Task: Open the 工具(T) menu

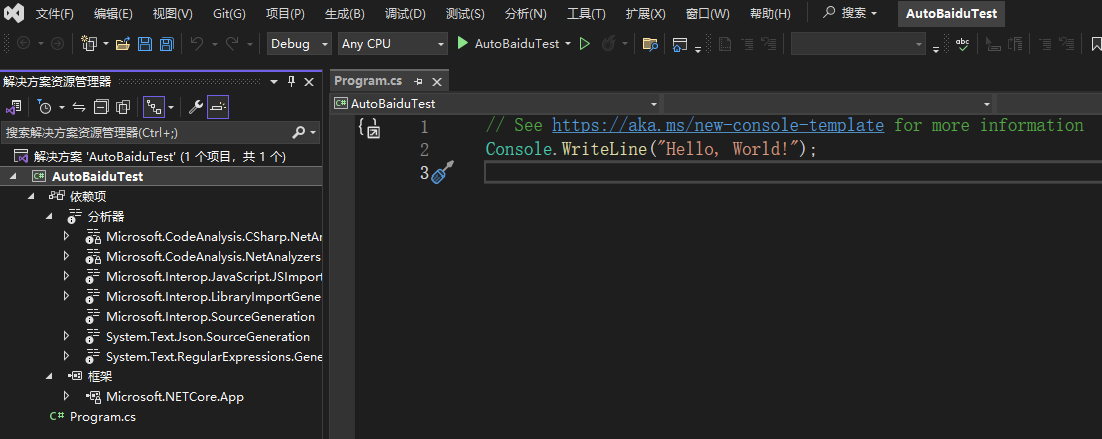Action: point(586,13)
